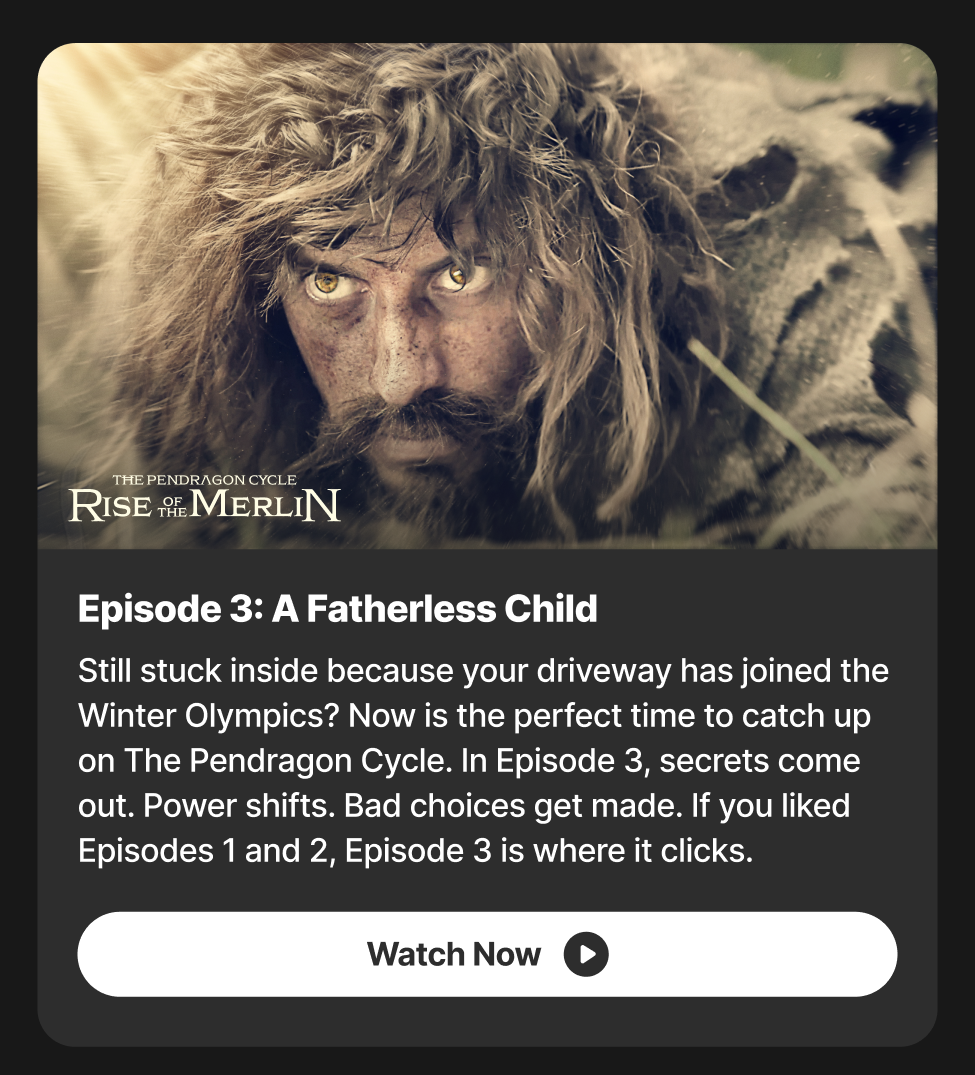Click 'Power shifts.' sentence in description
The image size is (975, 1075).
tap(239, 806)
